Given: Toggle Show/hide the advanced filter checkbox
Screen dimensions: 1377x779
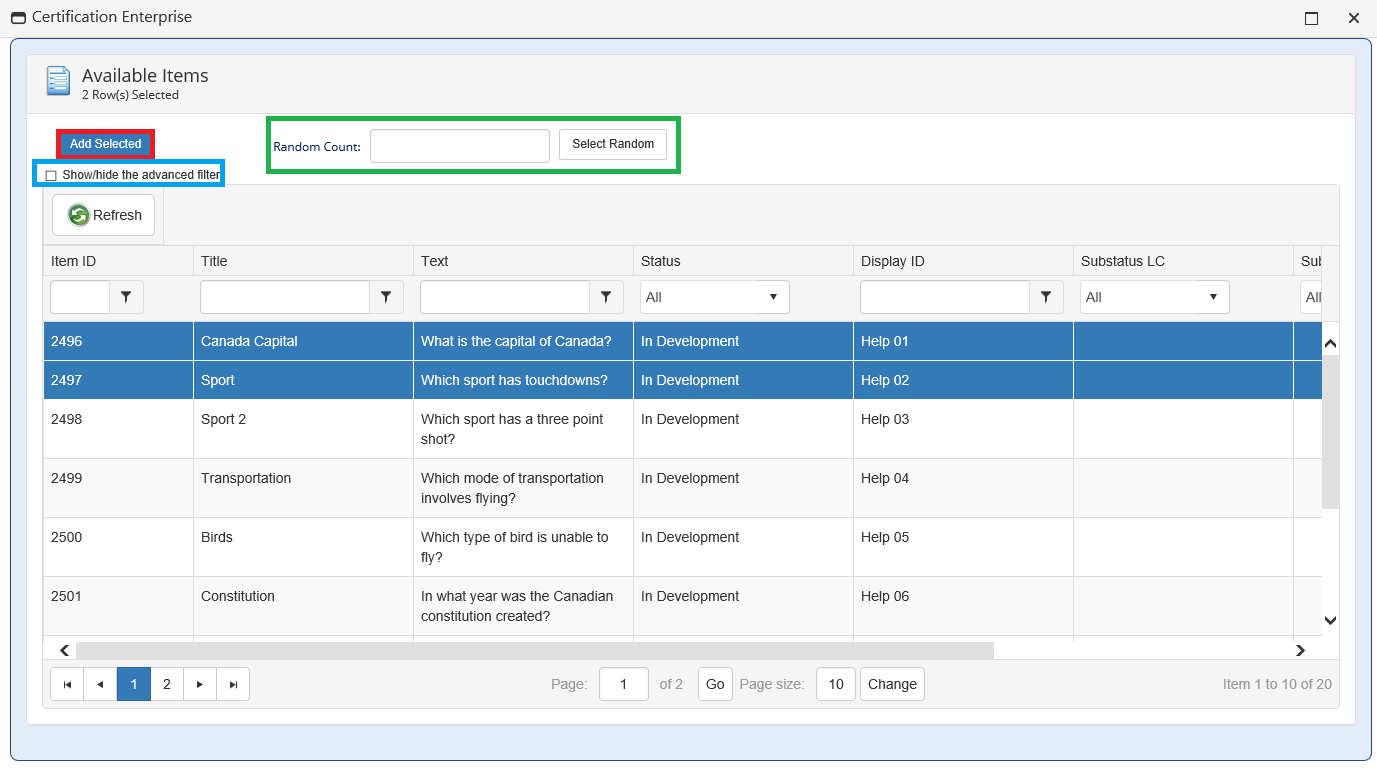Looking at the screenshot, I should 51,176.
